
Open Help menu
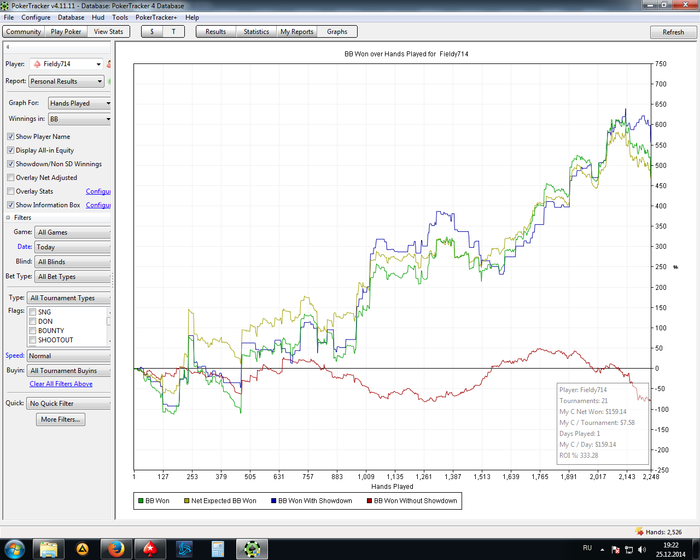point(192,17)
